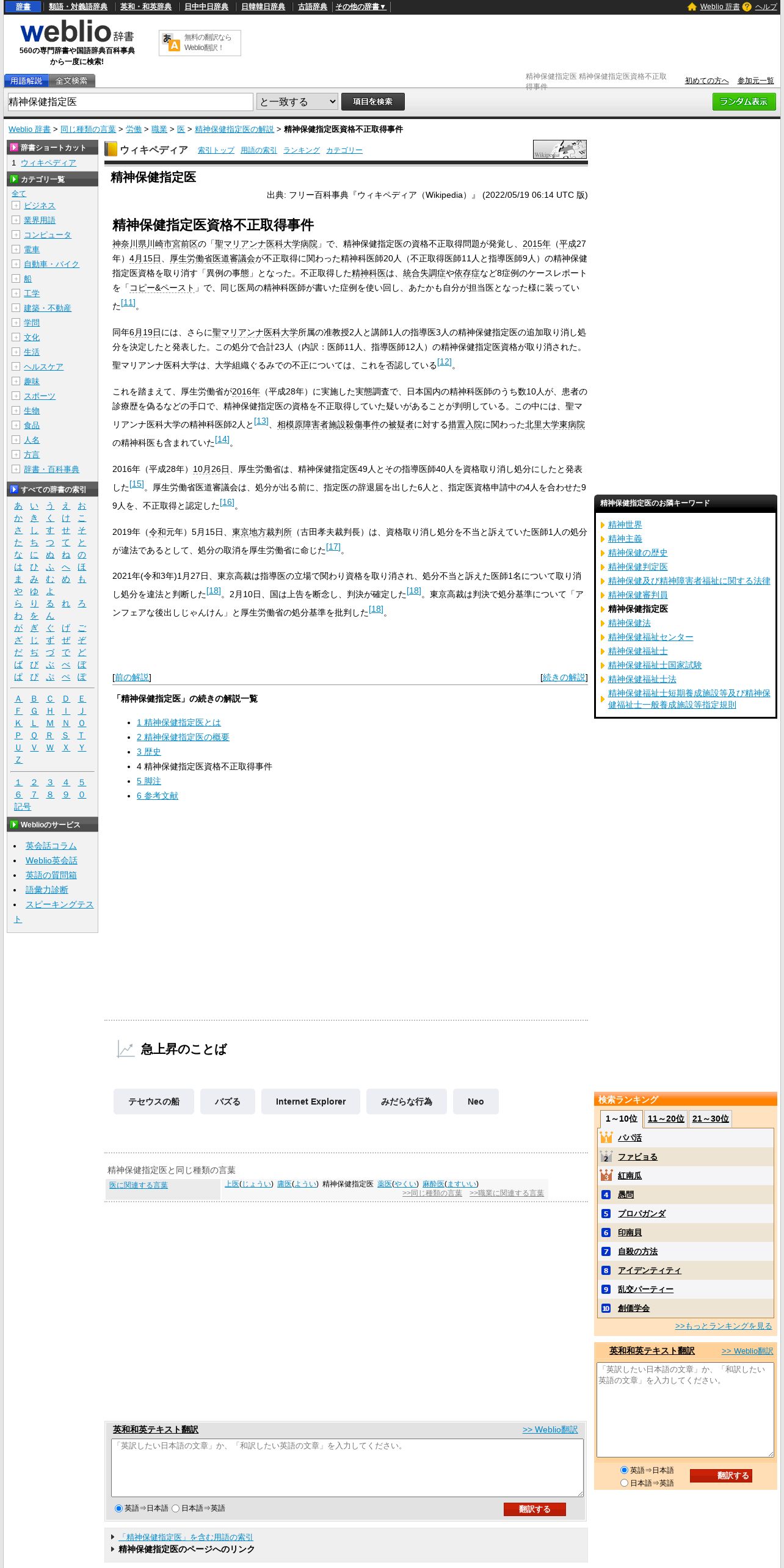The image size is (784, 1568).
Task: Open the Wikipedia logo thumbnail
Action: click(x=560, y=149)
